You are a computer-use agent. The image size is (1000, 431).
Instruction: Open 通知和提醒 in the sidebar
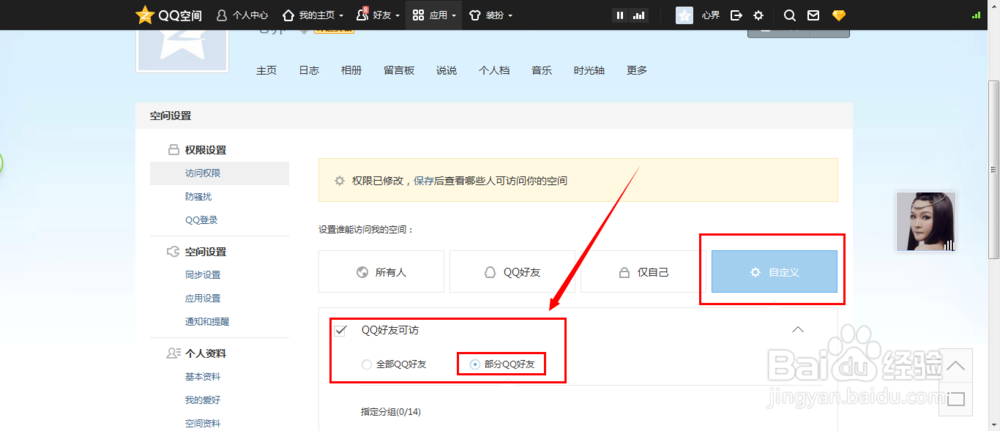(x=207, y=321)
